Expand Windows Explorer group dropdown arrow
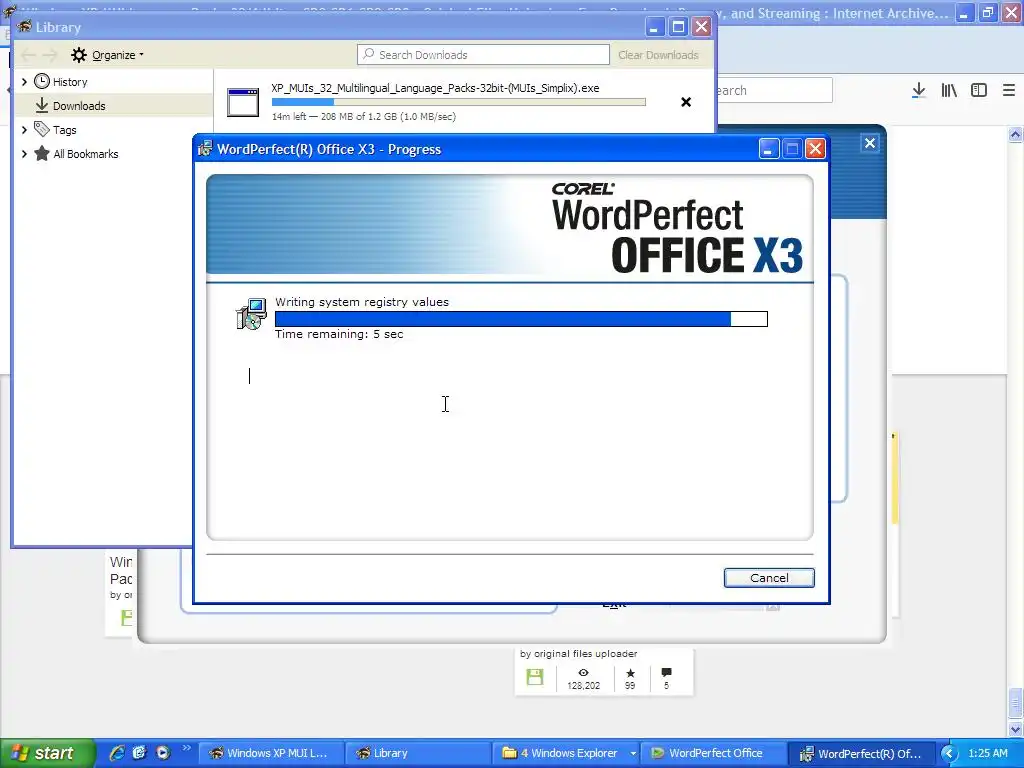This screenshot has height=768, width=1024. click(633, 753)
